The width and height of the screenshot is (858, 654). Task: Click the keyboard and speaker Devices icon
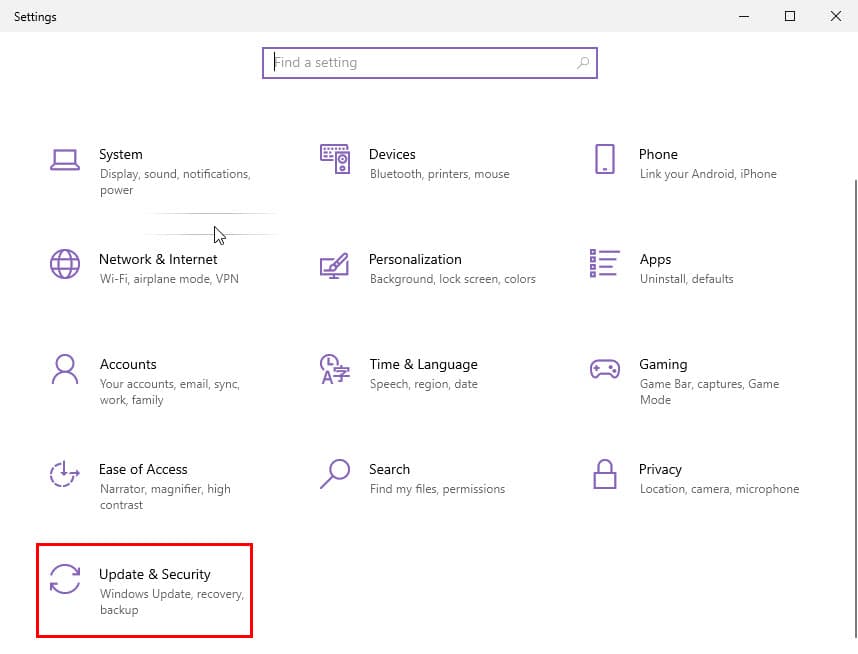[x=335, y=159]
